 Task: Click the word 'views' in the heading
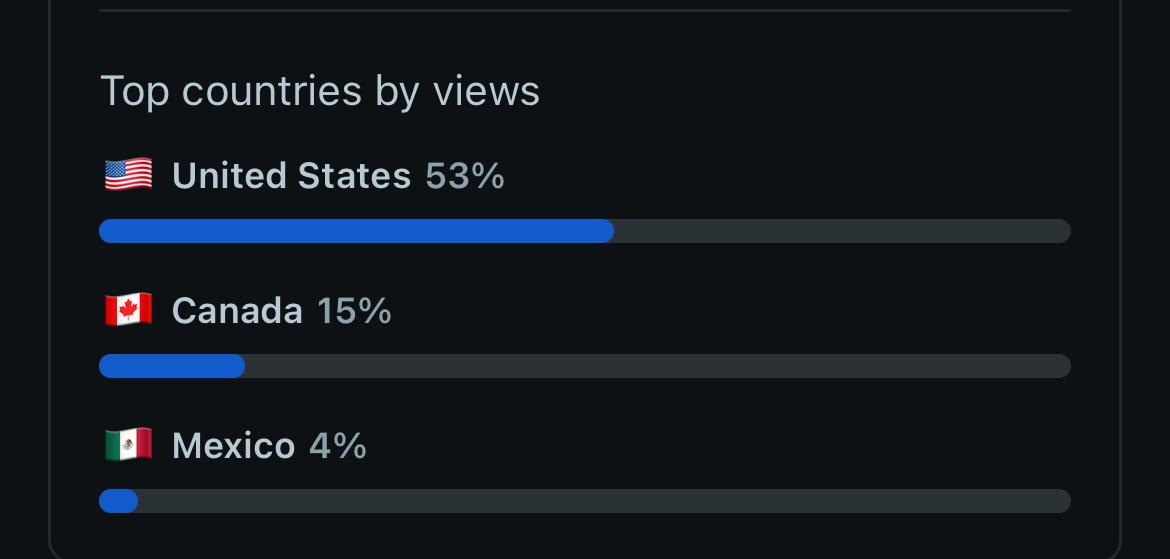pyautogui.click(x=487, y=92)
